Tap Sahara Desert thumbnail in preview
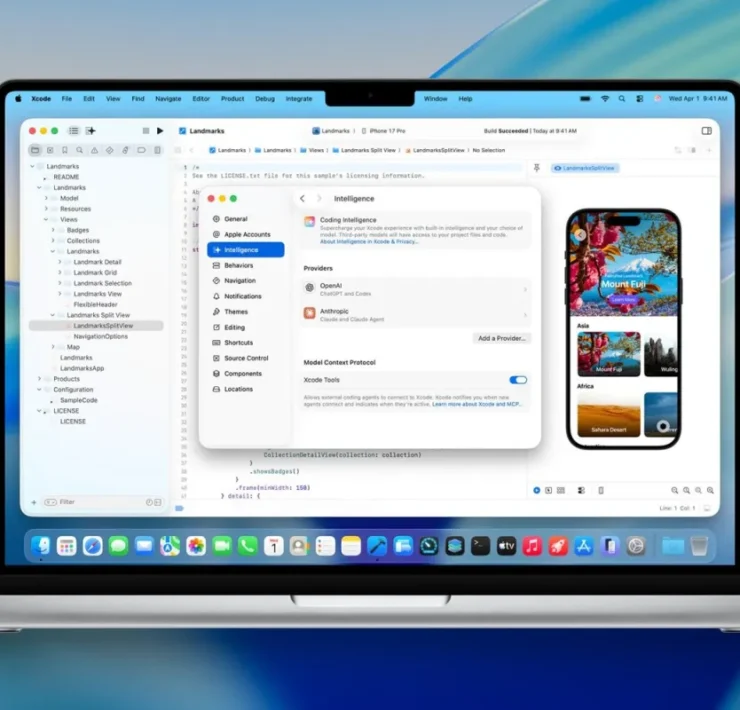The height and width of the screenshot is (710, 740). 609,414
